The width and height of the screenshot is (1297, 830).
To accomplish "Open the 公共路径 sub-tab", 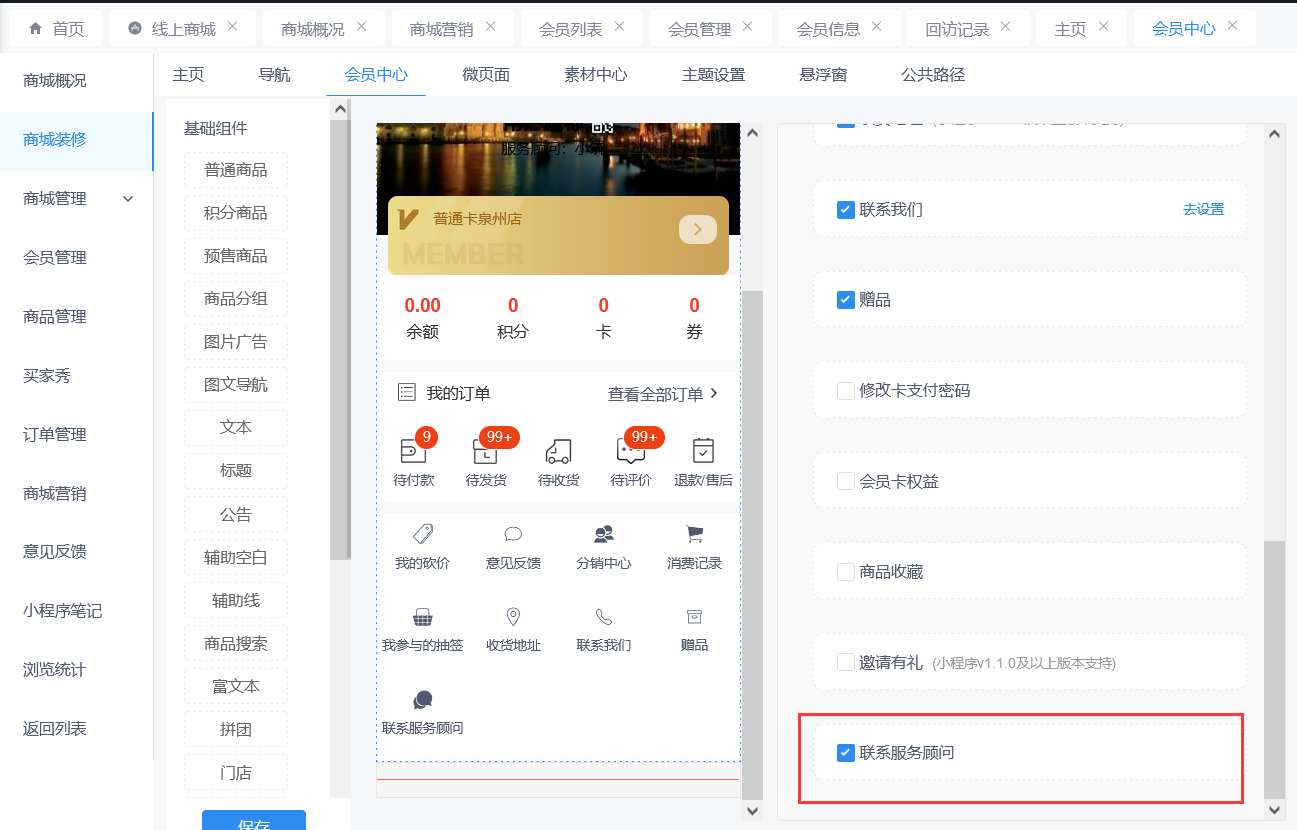I will click(x=933, y=75).
